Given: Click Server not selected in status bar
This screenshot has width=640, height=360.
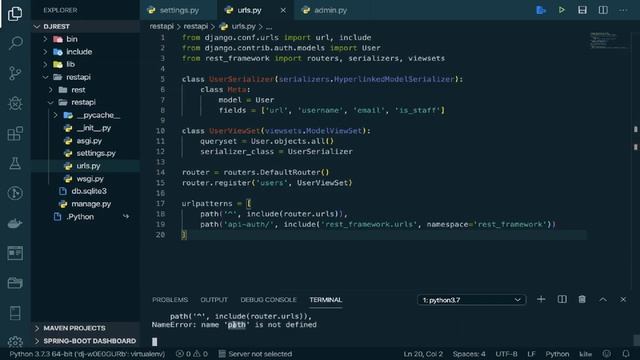Looking at the screenshot, I should 256,354.
